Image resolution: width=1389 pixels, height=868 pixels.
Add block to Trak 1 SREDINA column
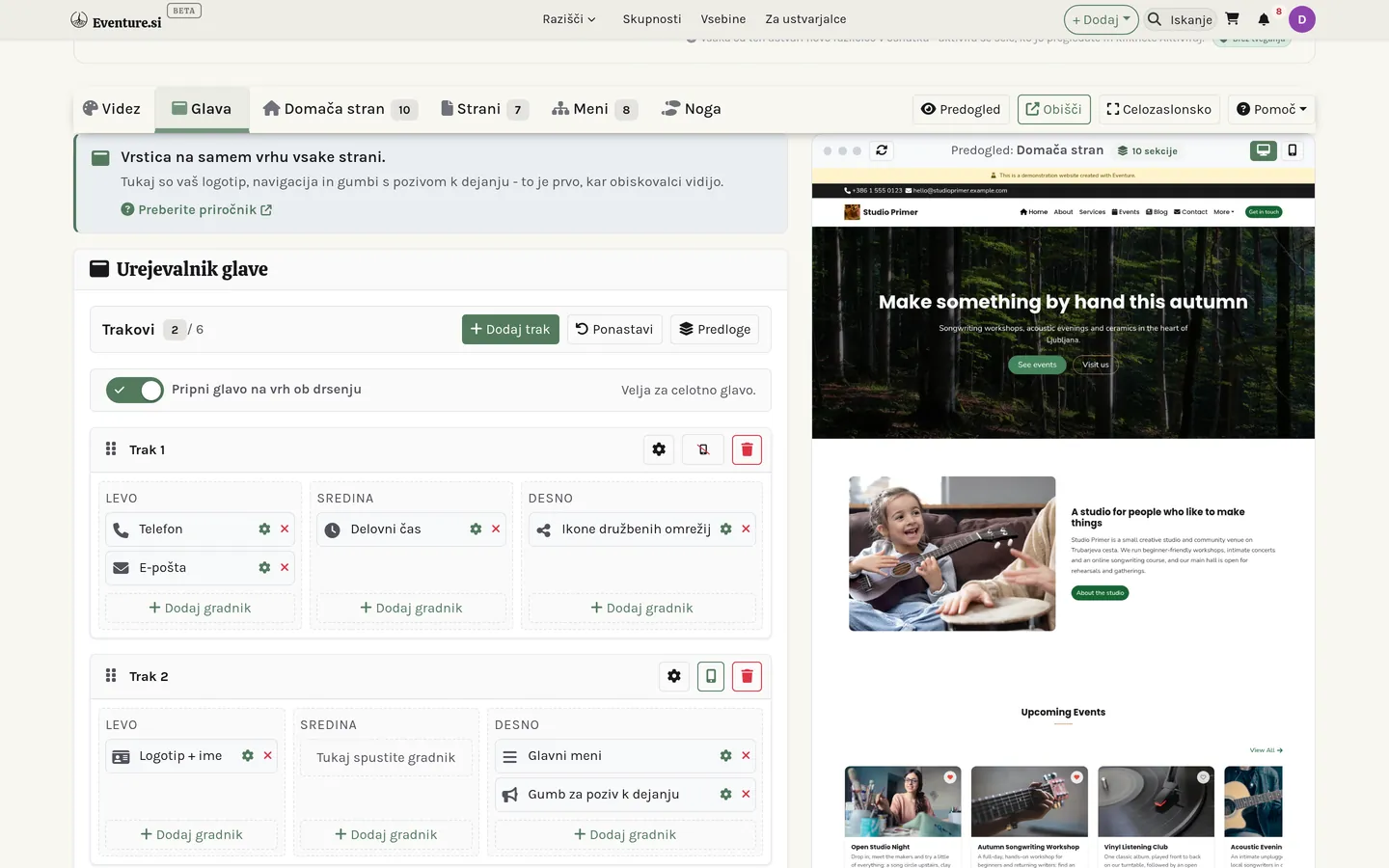point(411,609)
